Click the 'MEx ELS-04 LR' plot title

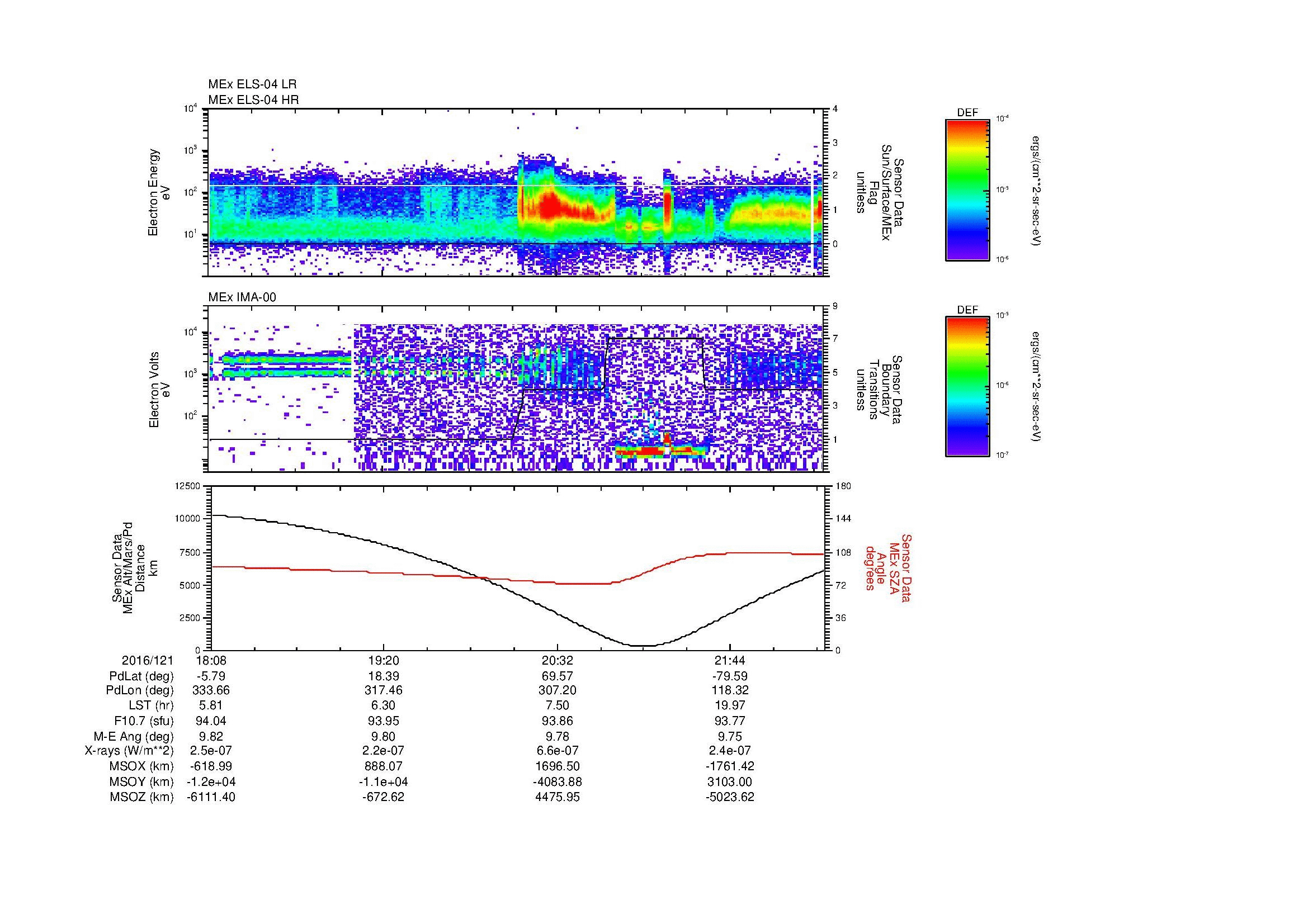[252, 84]
